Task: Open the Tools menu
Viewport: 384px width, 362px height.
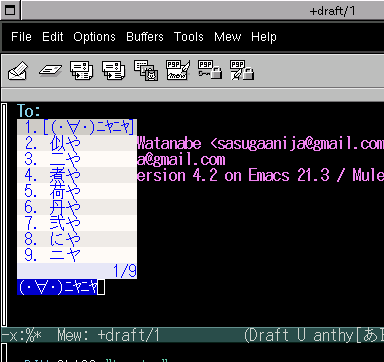Action: 189,37
